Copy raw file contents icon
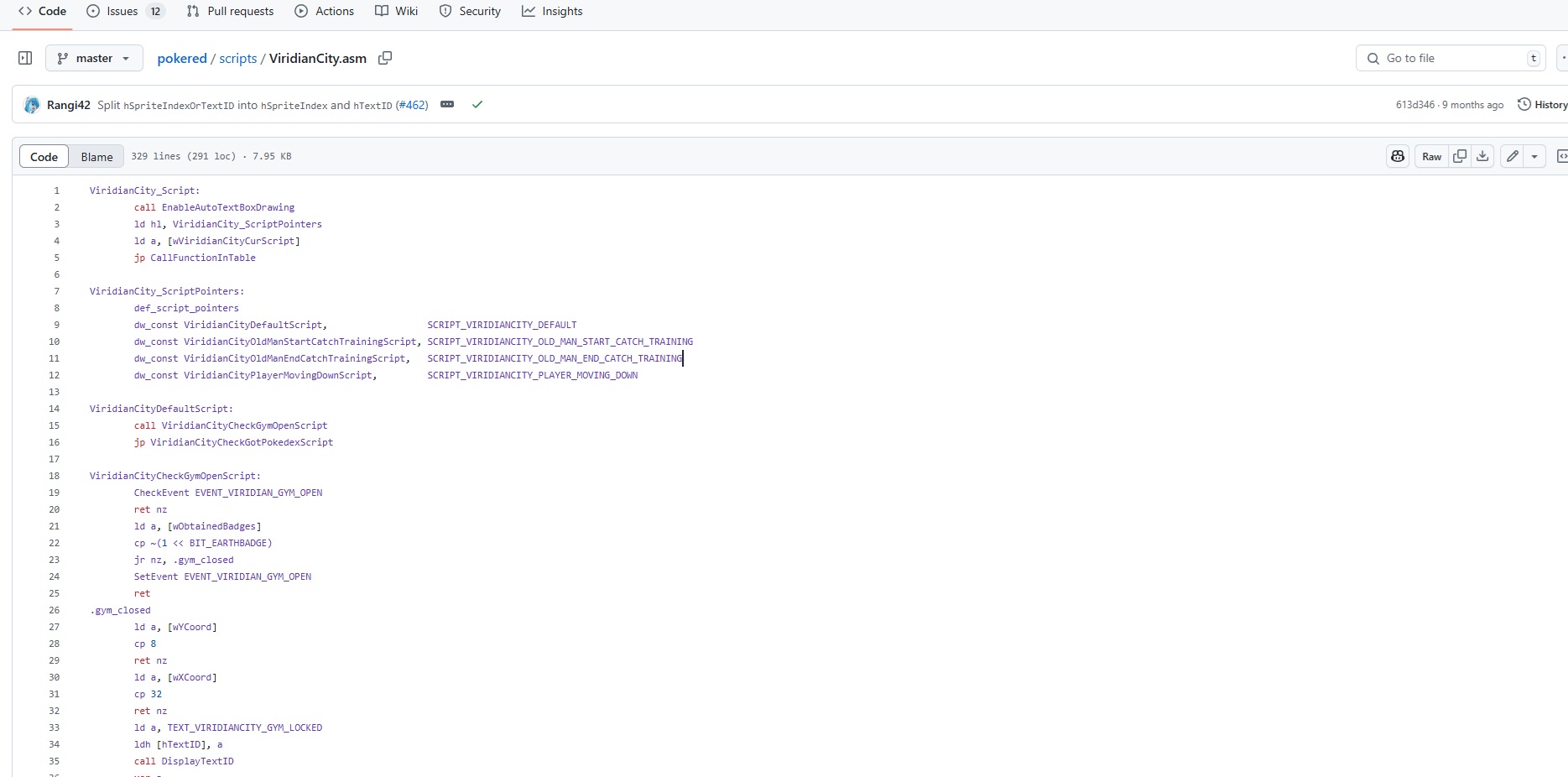Image resolution: width=1568 pixels, height=777 pixels. pos(1460,156)
